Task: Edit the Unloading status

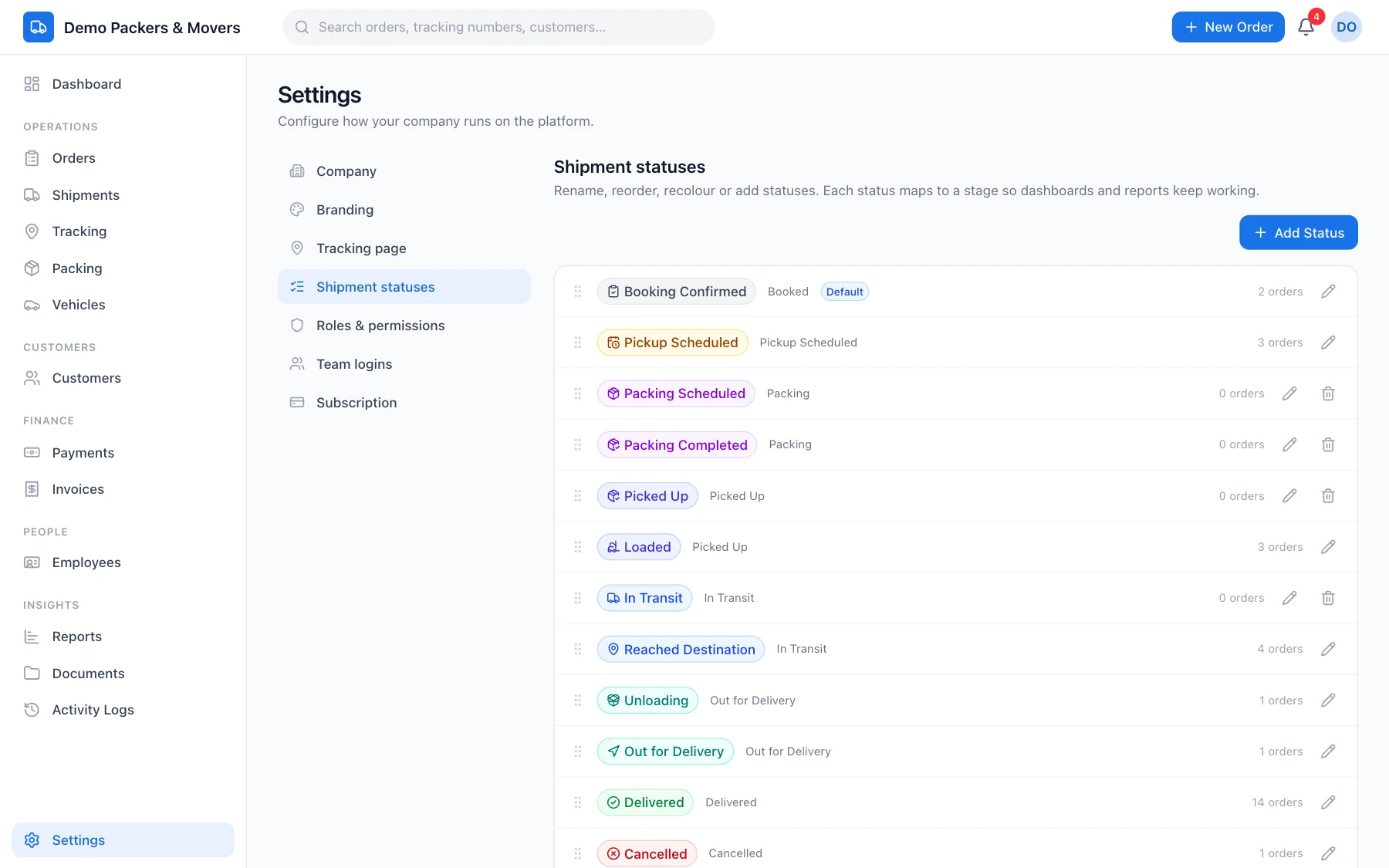Action: pos(1328,701)
